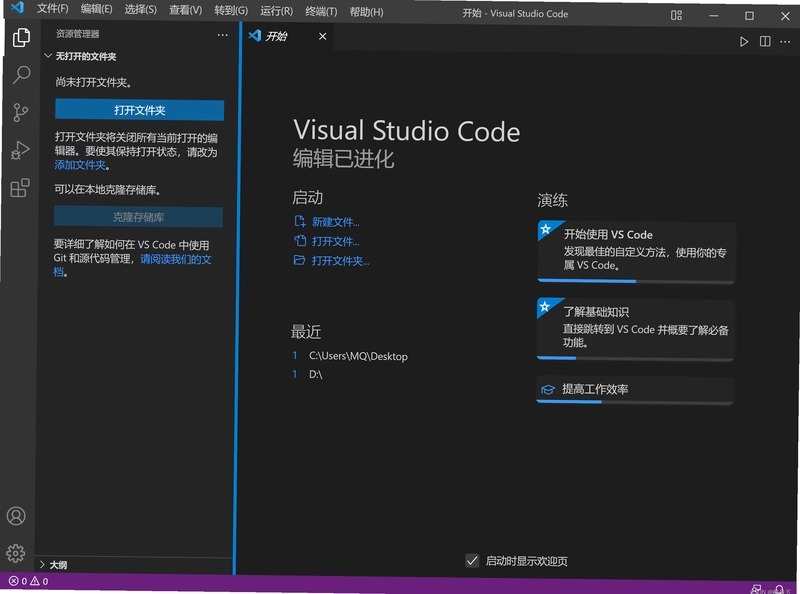Click progress bar under 开始使用 VS Code
The image size is (800, 594).
636,281
